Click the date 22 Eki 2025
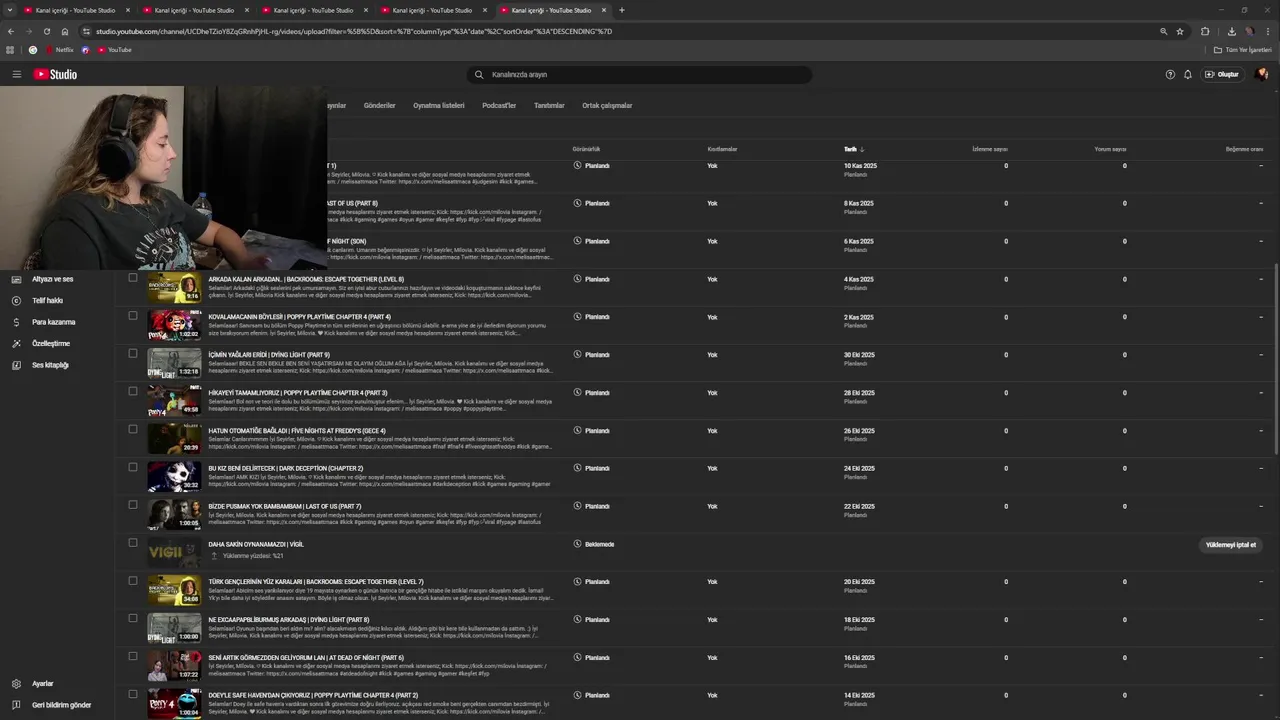The width and height of the screenshot is (1280, 720). point(859,506)
